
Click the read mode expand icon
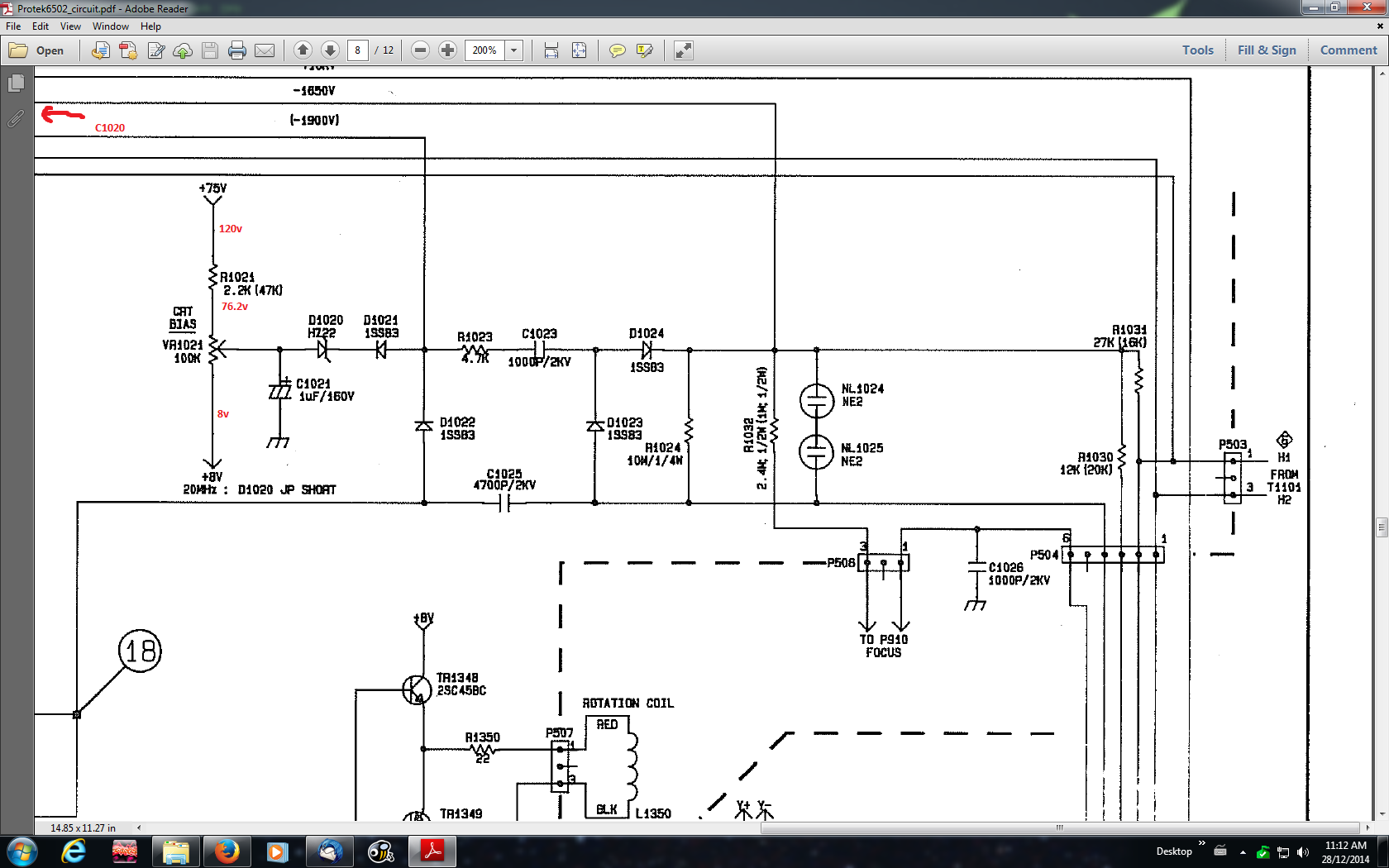point(683,50)
